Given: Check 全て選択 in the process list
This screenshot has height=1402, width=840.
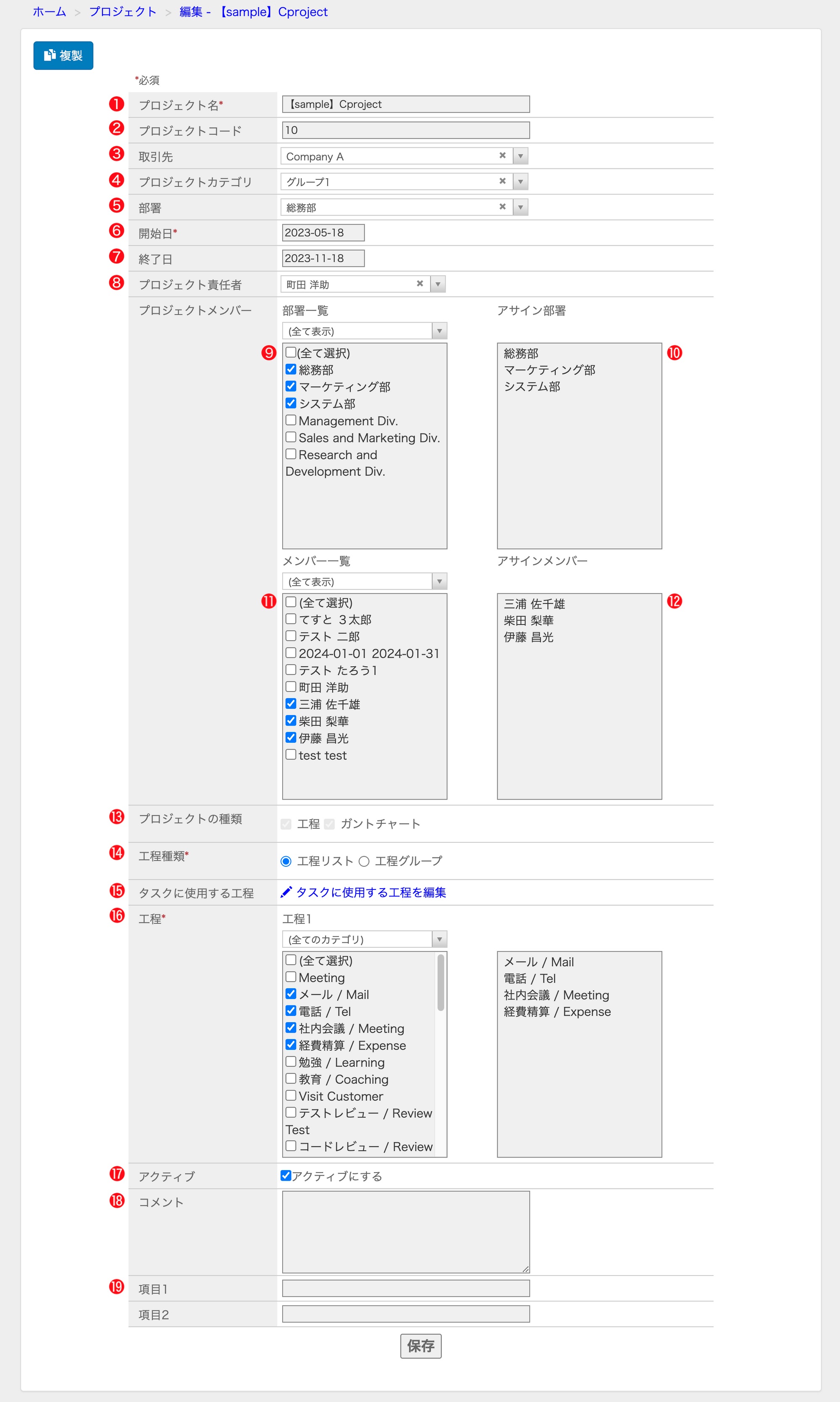Looking at the screenshot, I should (x=291, y=960).
